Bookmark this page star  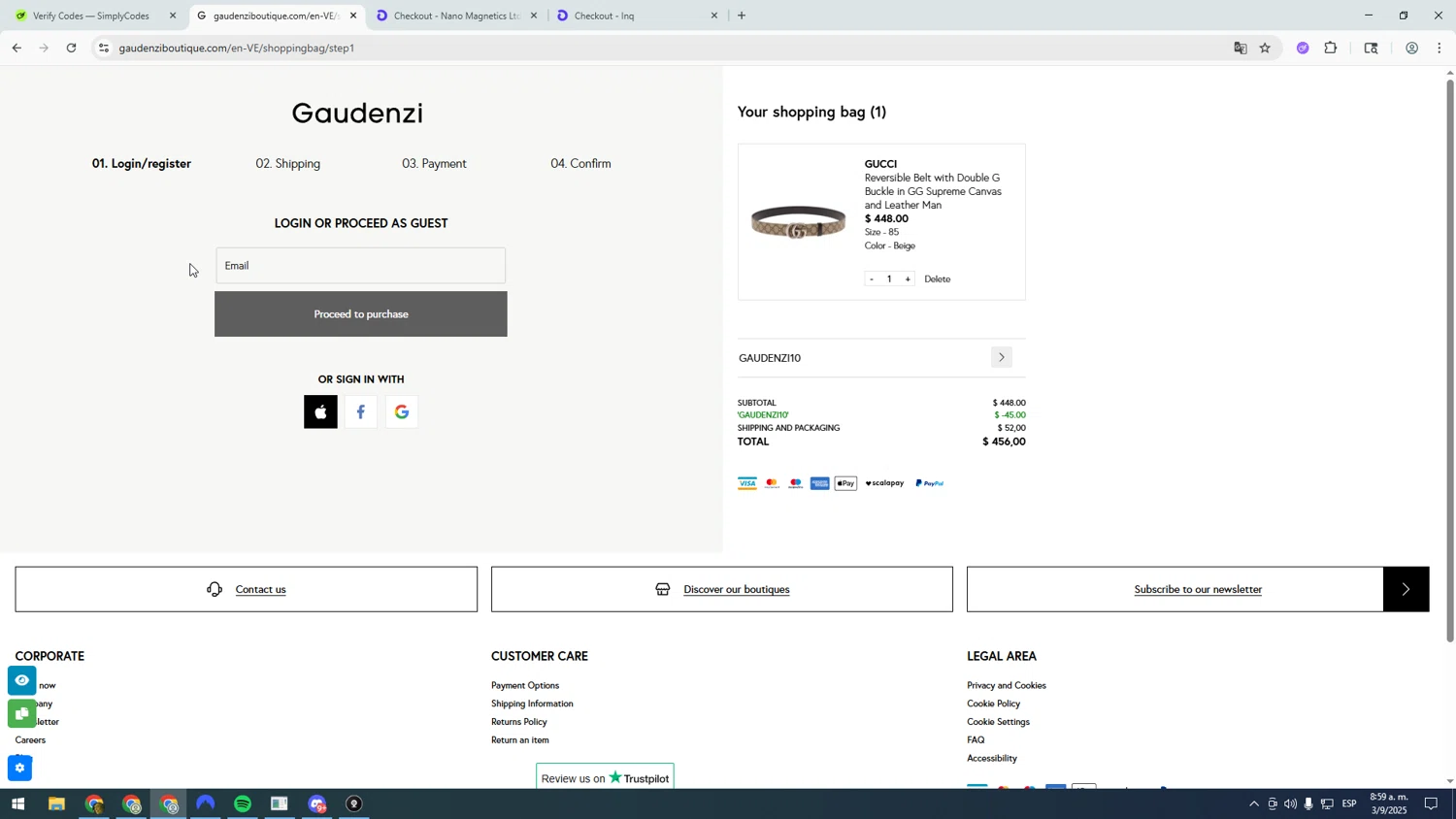pyautogui.click(x=1265, y=48)
